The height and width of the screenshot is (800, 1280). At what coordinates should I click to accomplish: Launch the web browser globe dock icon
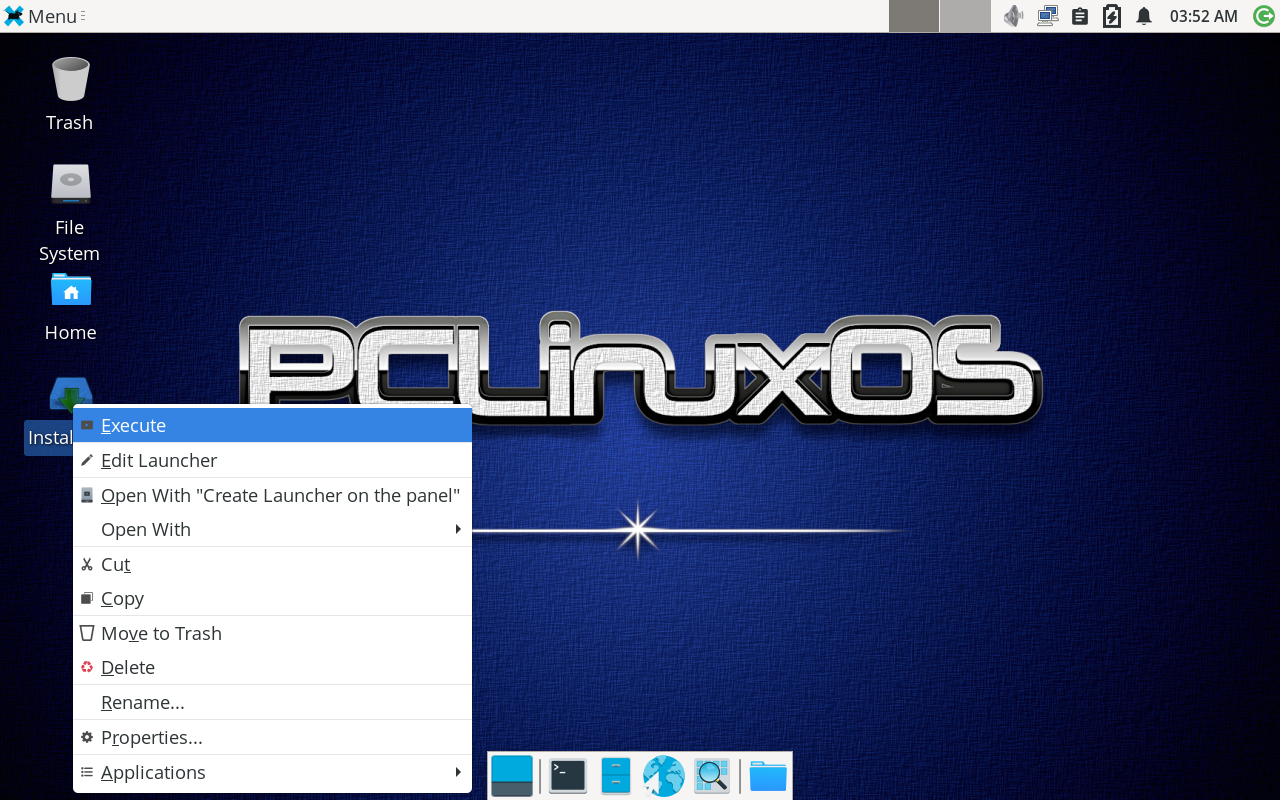(x=664, y=776)
